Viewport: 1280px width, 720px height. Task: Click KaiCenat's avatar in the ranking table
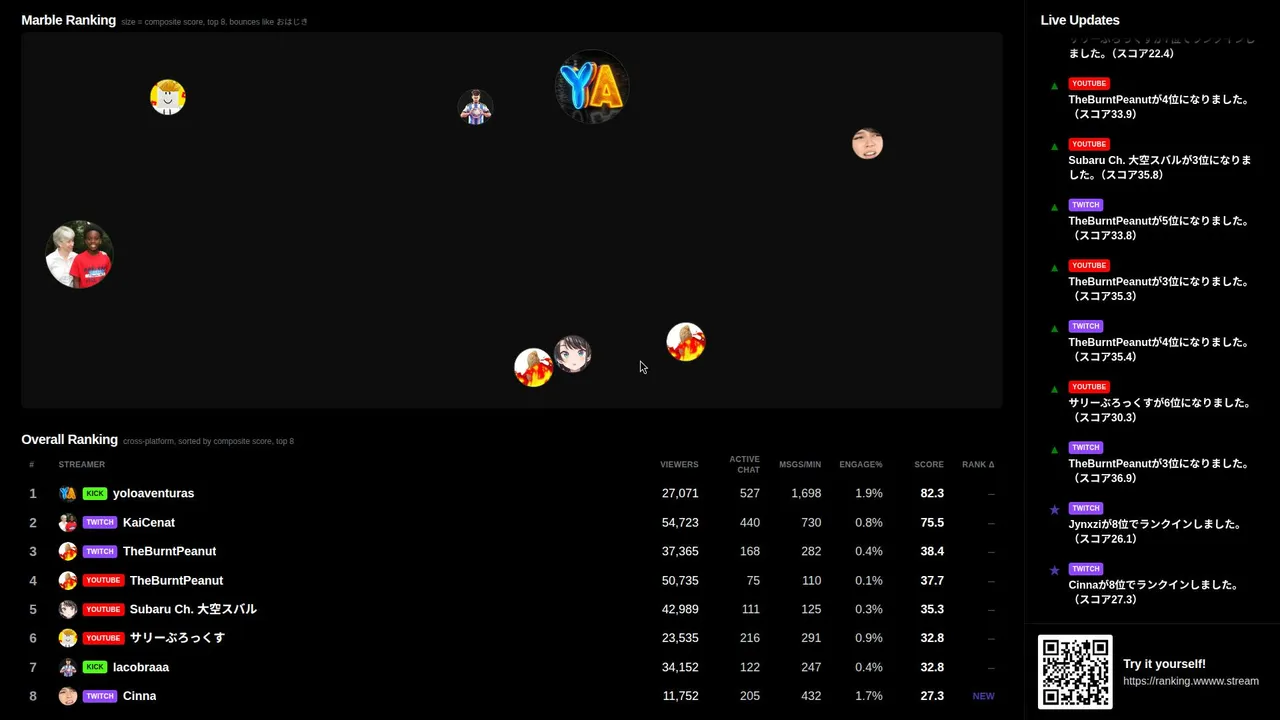tap(68, 522)
